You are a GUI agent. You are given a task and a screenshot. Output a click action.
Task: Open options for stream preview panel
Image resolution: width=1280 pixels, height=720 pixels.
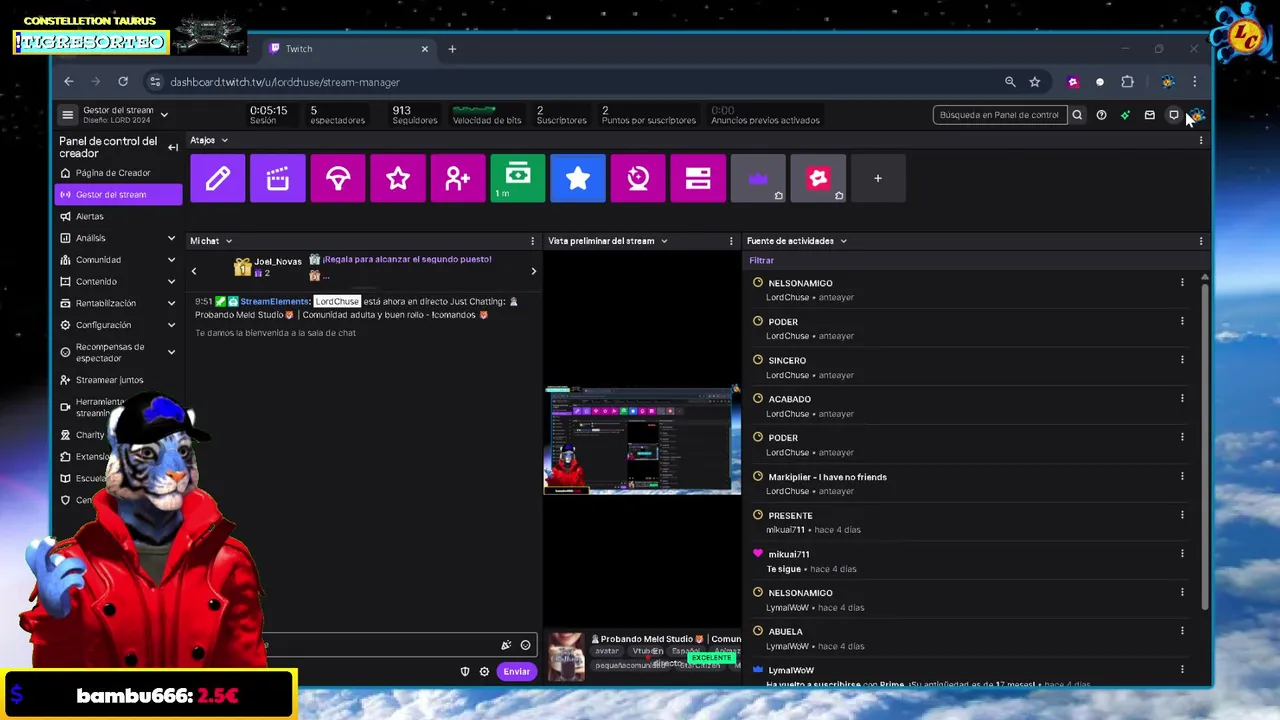tap(731, 241)
